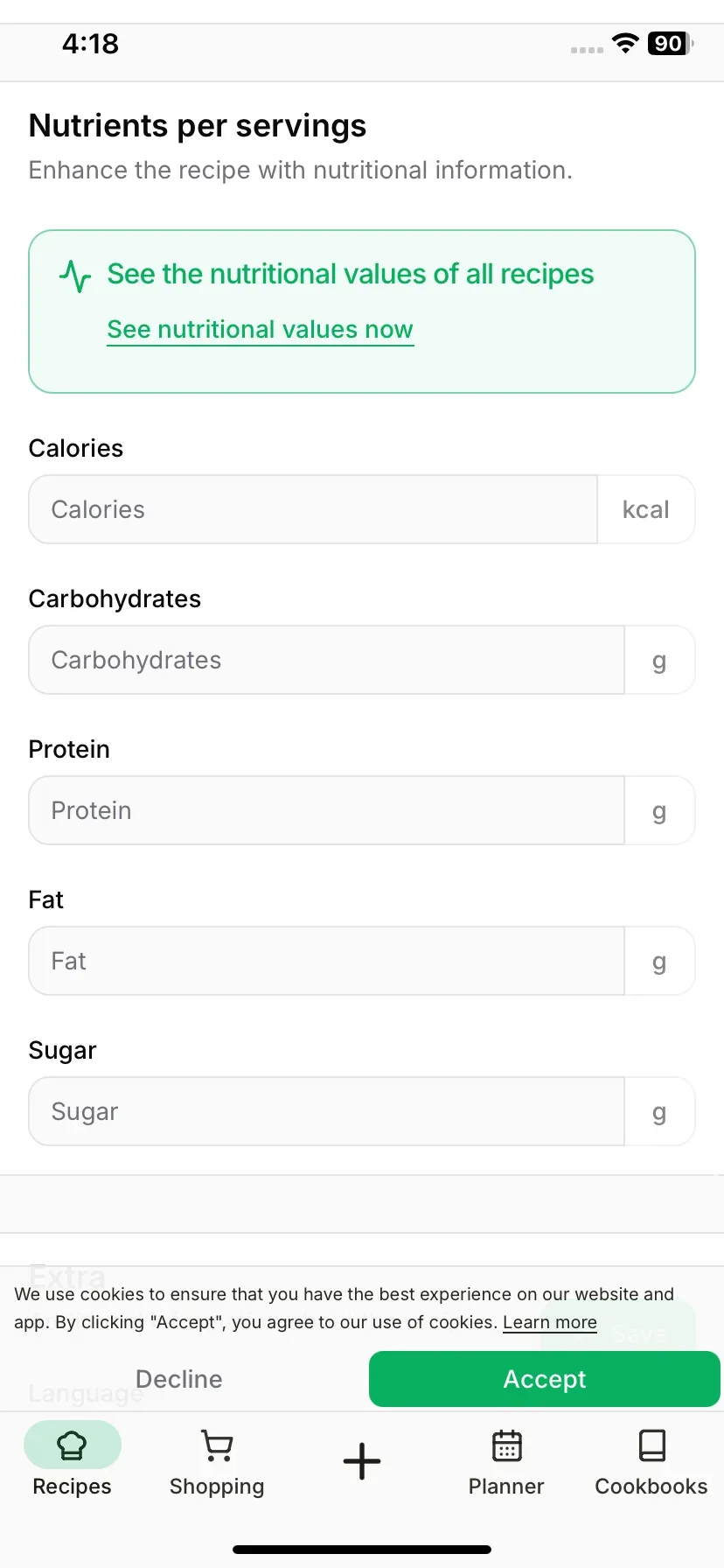Switch to the Shopping tab label
724x1568 pixels.
(217, 1487)
